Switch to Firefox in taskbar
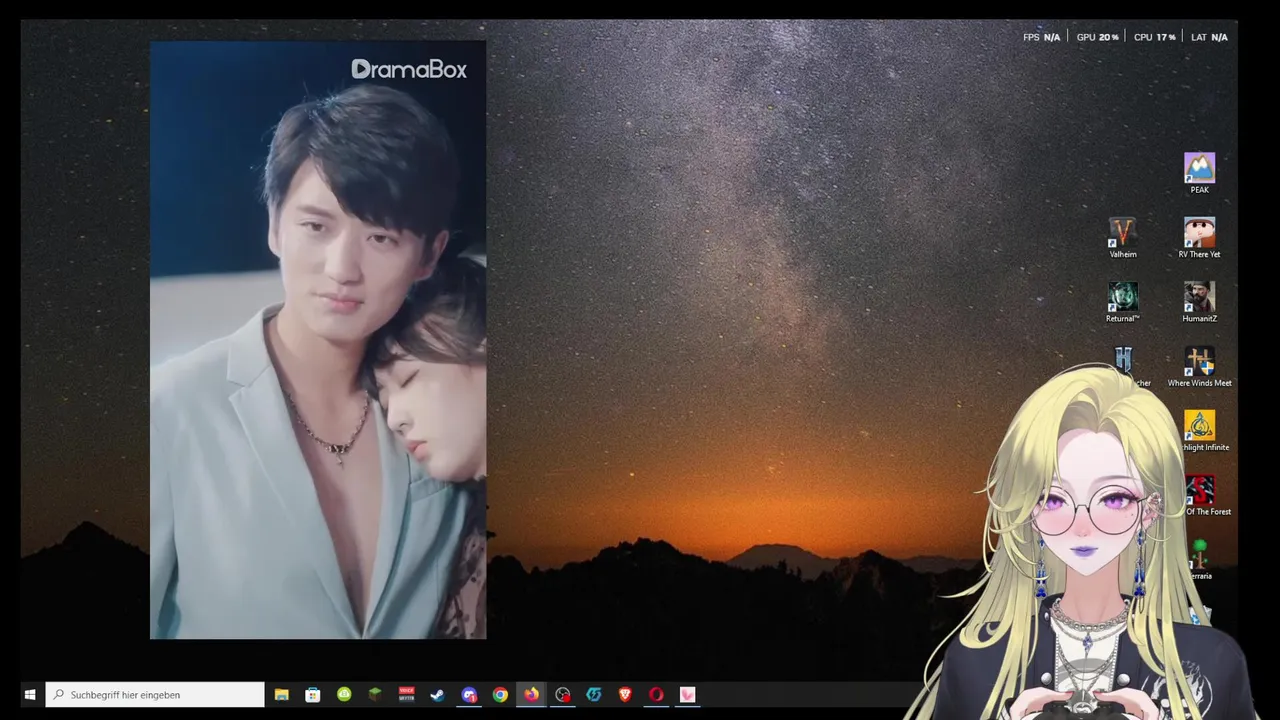The width and height of the screenshot is (1280, 720). click(531, 694)
